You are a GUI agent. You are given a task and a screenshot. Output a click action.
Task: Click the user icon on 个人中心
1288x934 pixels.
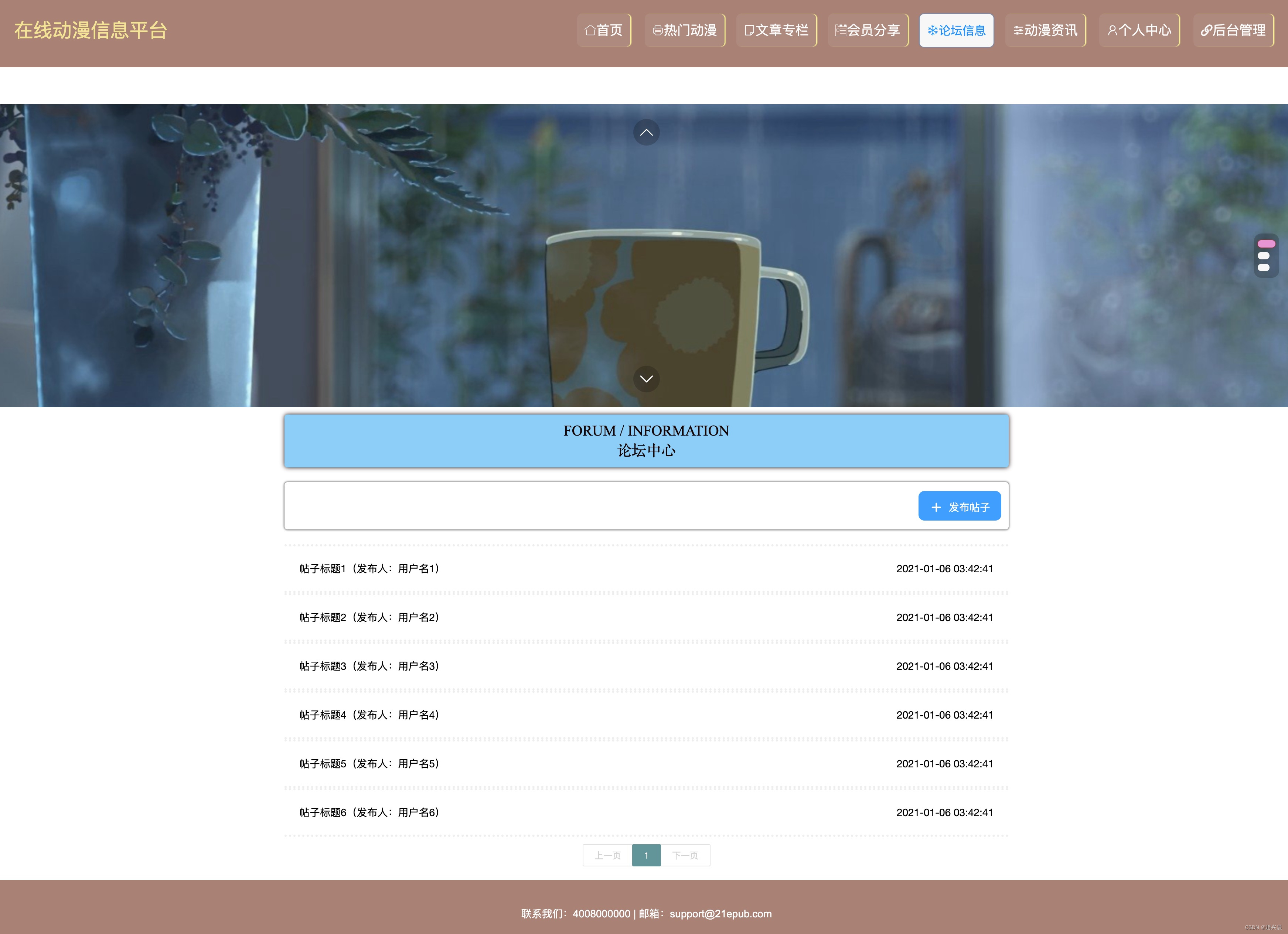(x=1112, y=31)
